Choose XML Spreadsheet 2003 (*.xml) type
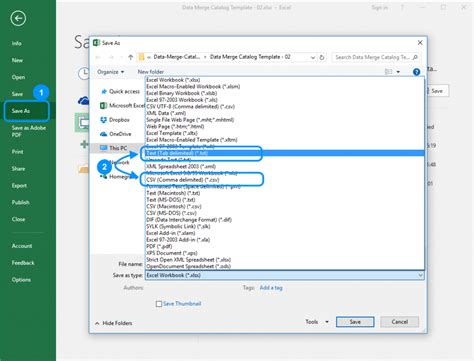This screenshot has width=474, height=361. (x=285, y=167)
